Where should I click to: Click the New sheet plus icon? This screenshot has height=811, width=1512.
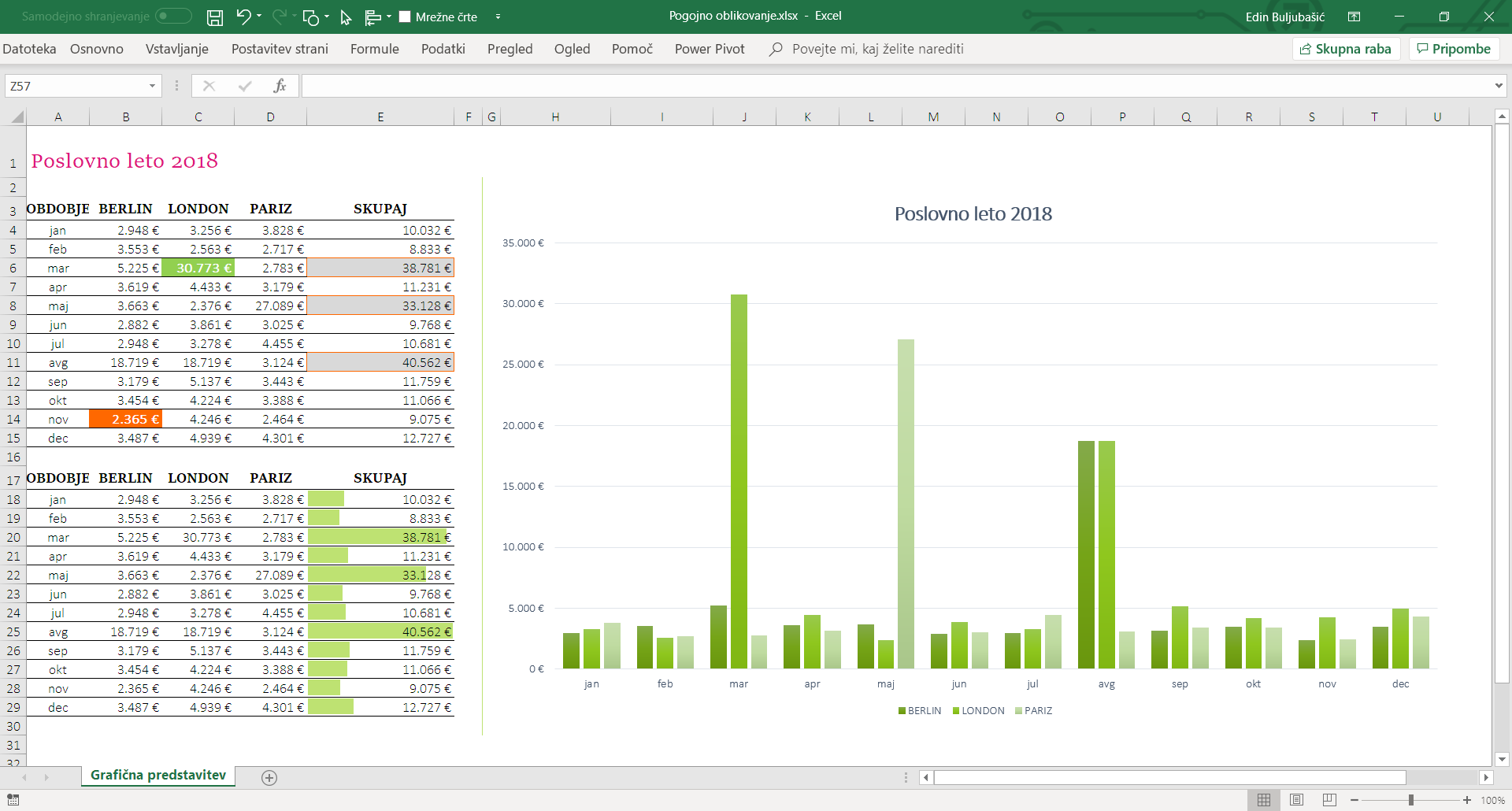click(269, 778)
